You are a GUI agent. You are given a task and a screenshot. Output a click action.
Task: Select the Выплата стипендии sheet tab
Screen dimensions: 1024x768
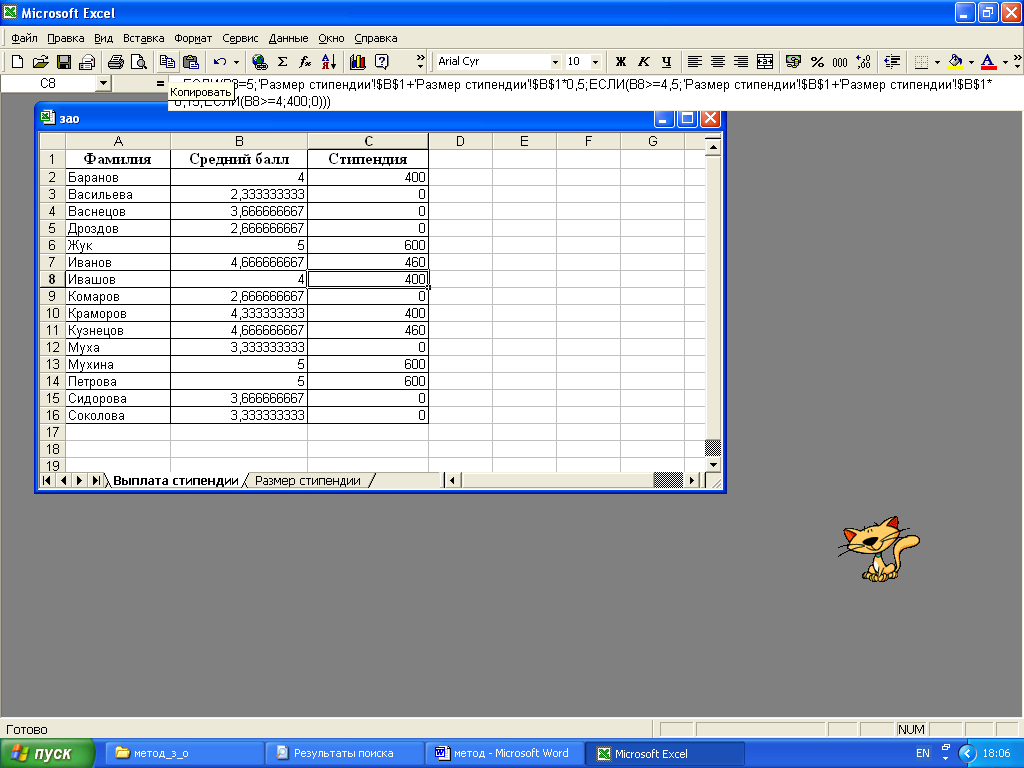[176, 481]
